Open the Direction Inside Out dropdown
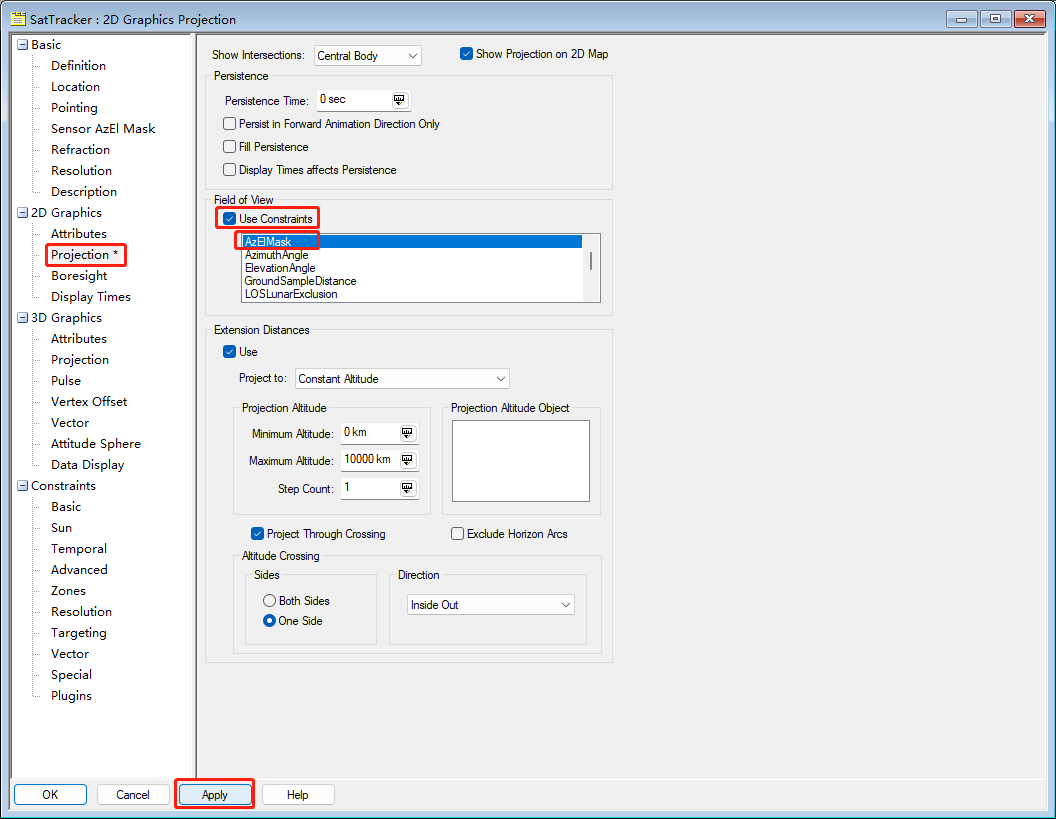 490,605
